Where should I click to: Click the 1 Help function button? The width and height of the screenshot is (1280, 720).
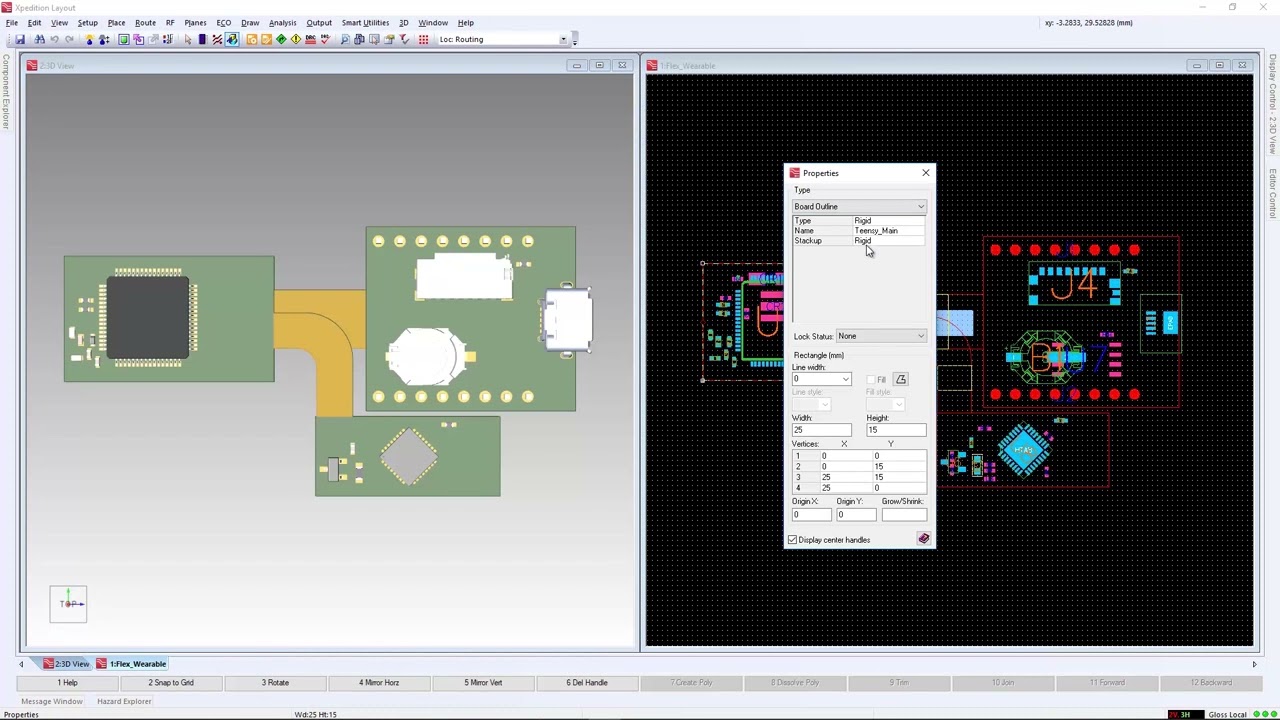click(x=67, y=682)
